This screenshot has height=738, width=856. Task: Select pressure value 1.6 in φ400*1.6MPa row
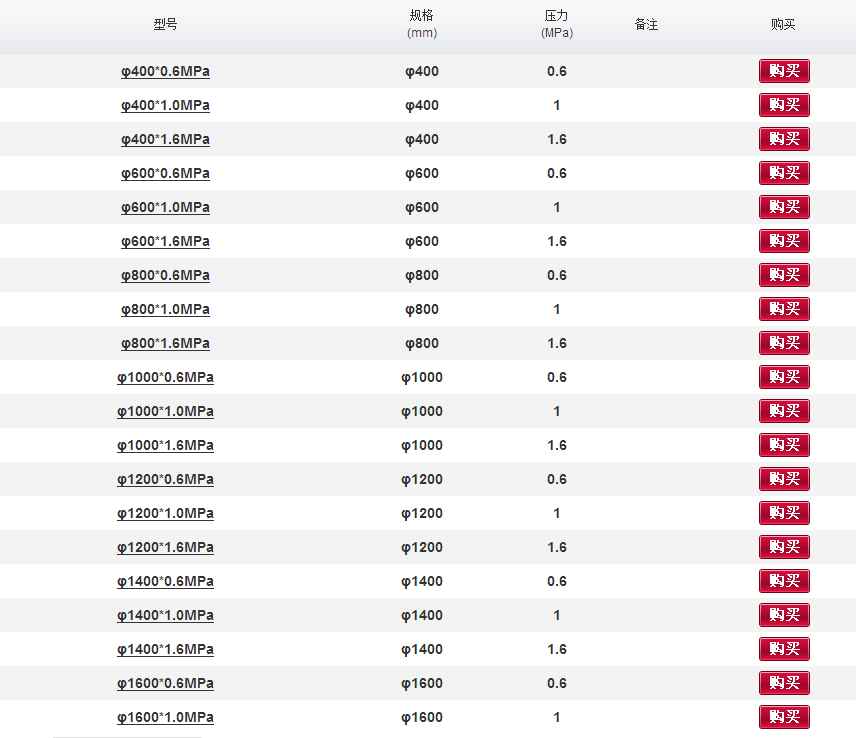pyautogui.click(x=557, y=139)
